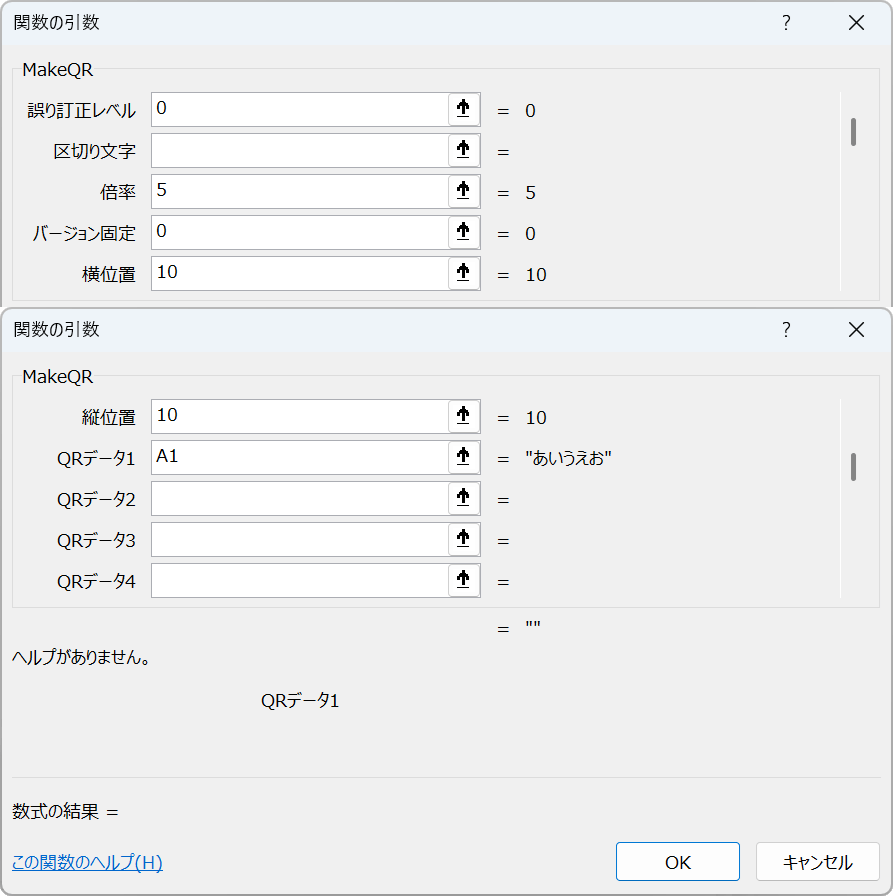The image size is (893, 896).
Task: Click inside the empty 区切り文字 input field
Action: click(300, 150)
